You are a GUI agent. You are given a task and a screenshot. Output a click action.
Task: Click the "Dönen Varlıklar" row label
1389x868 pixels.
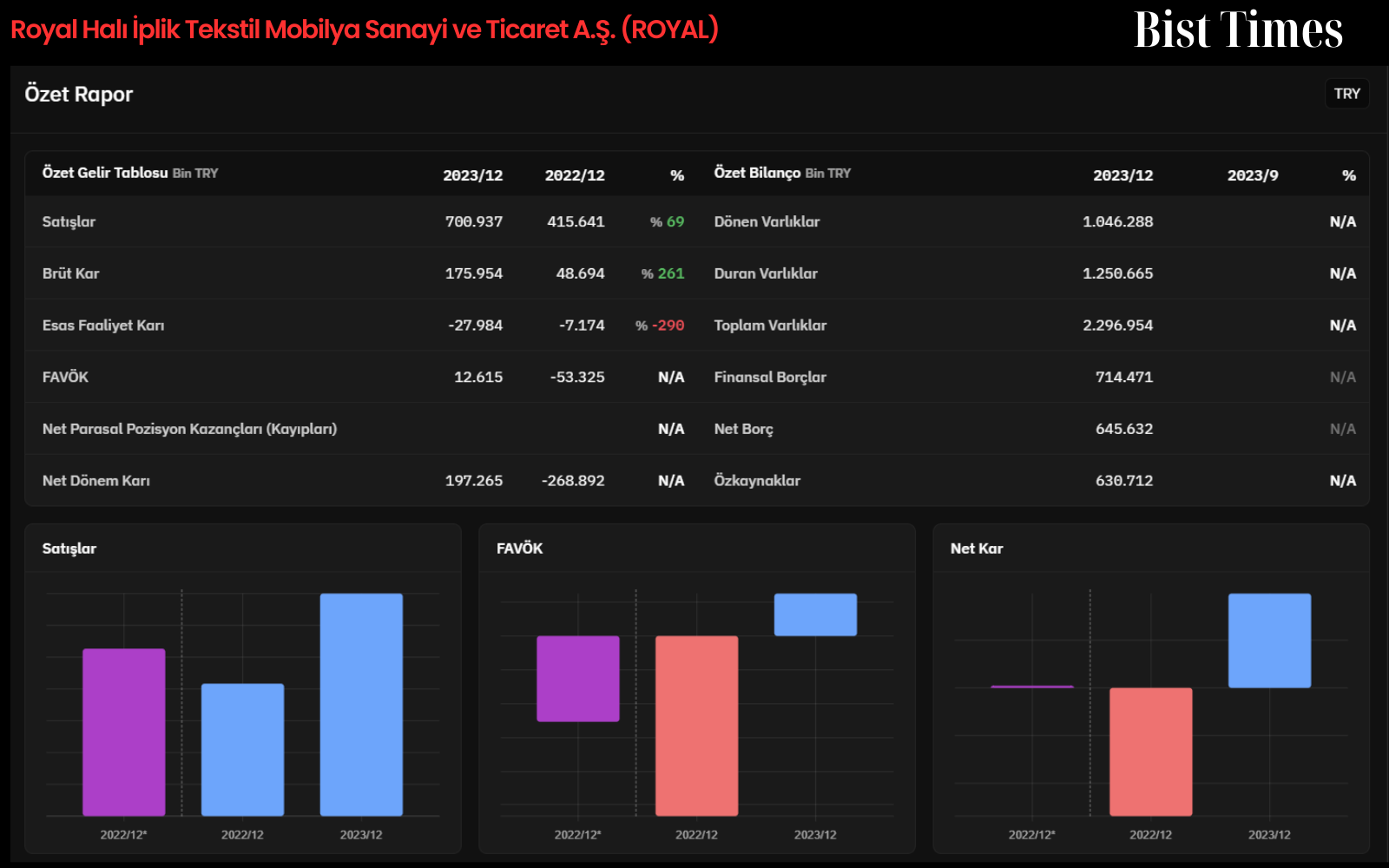pyautogui.click(x=767, y=221)
